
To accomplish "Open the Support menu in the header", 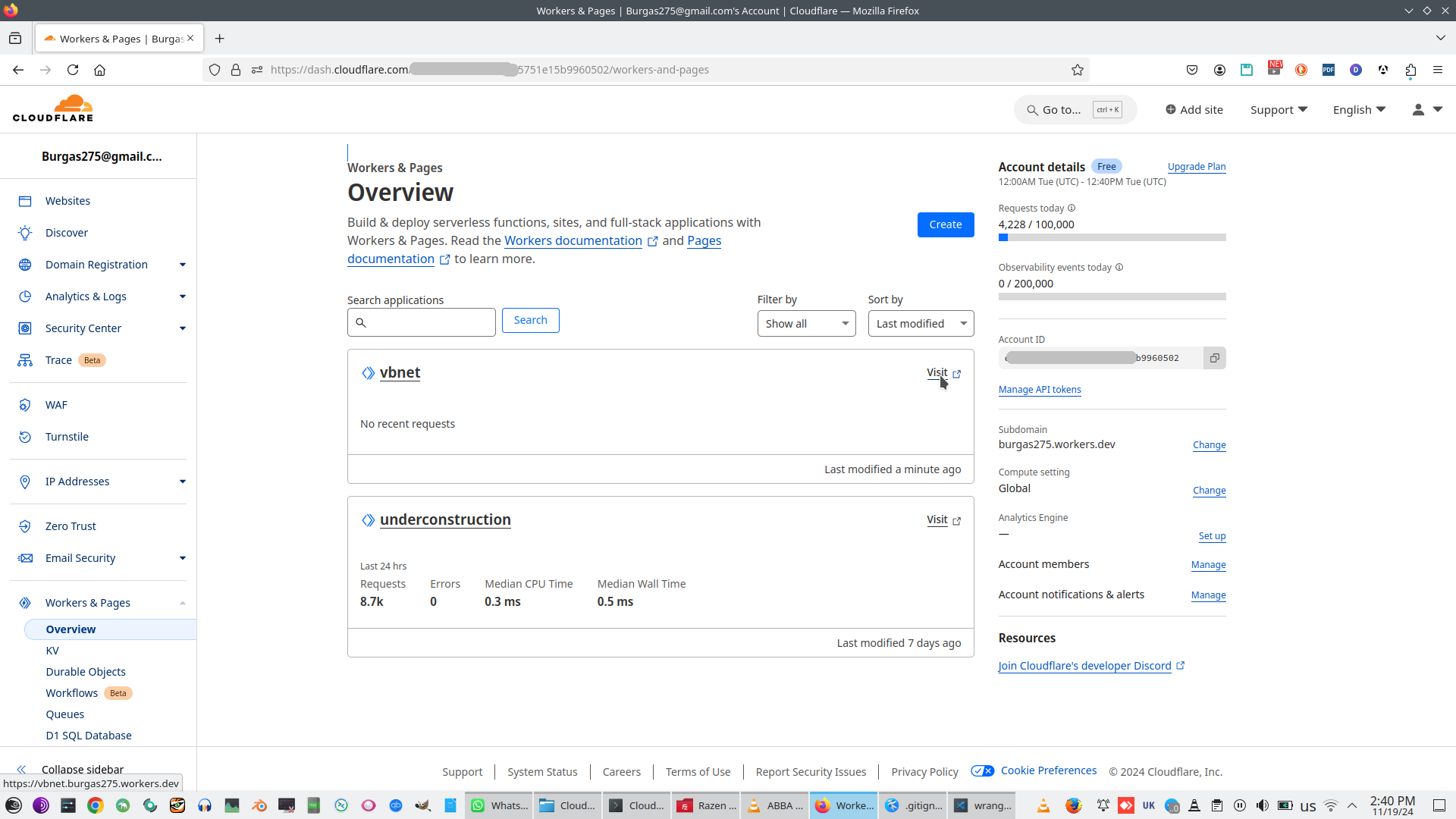I will pos(1279,110).
